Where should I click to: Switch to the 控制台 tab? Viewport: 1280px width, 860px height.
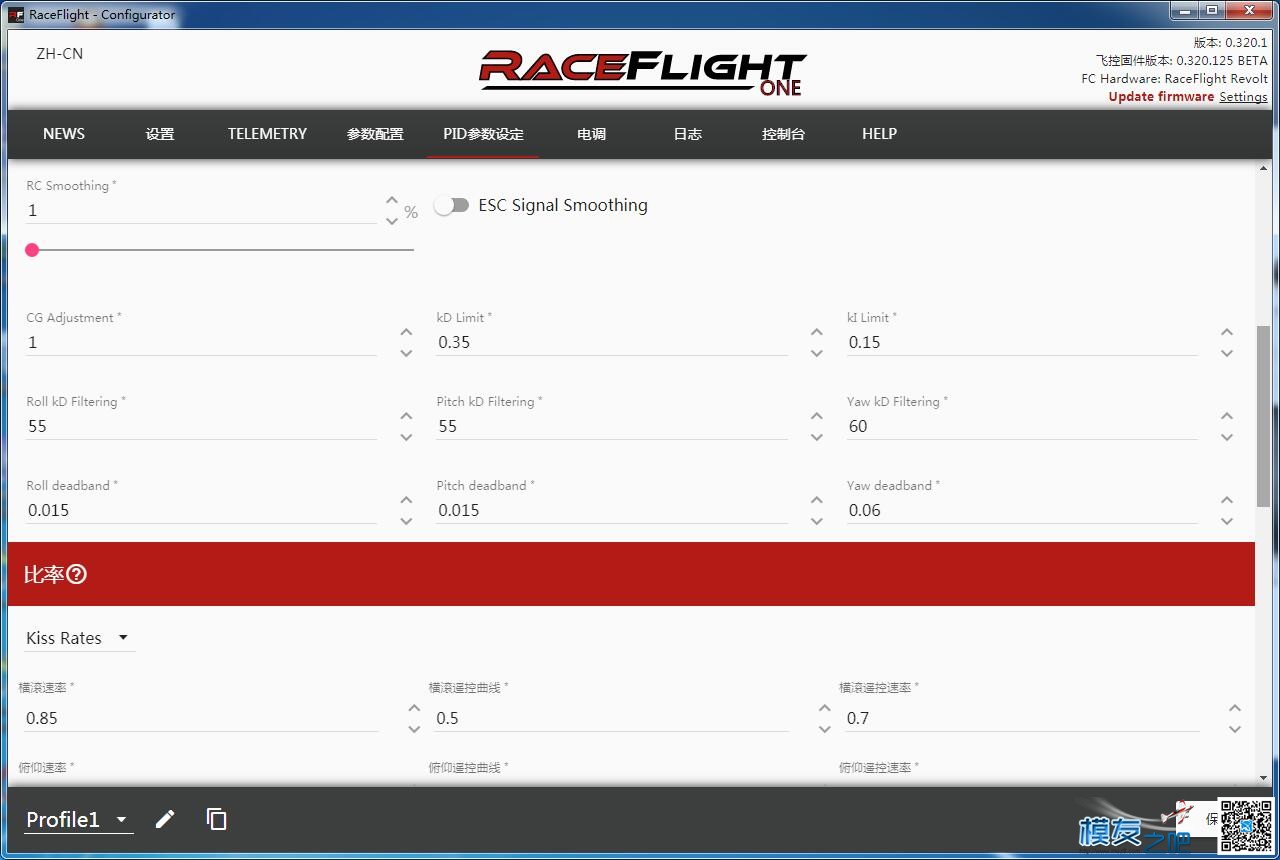tap(783, 134)
